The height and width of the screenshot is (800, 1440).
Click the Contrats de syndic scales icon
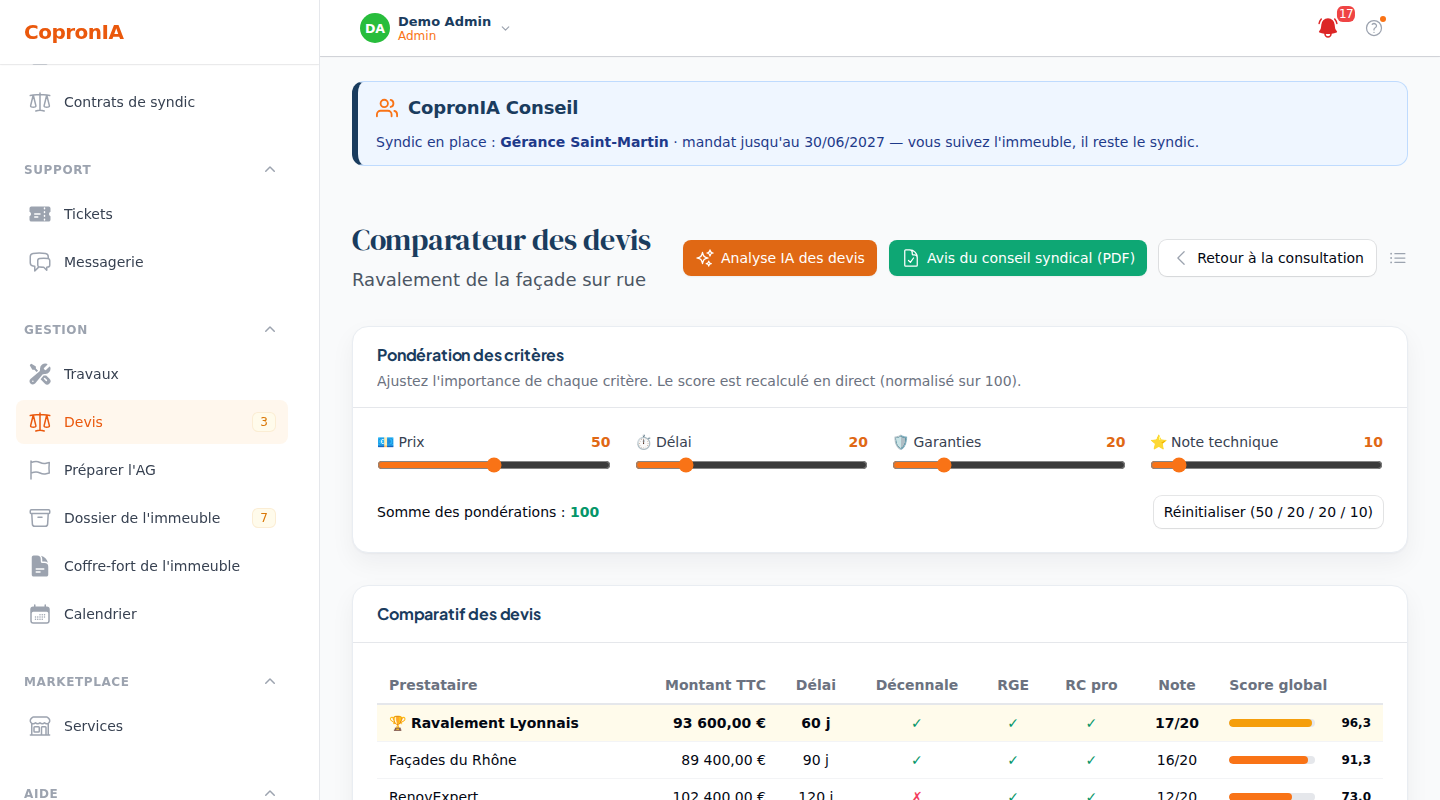pos(40,102)
